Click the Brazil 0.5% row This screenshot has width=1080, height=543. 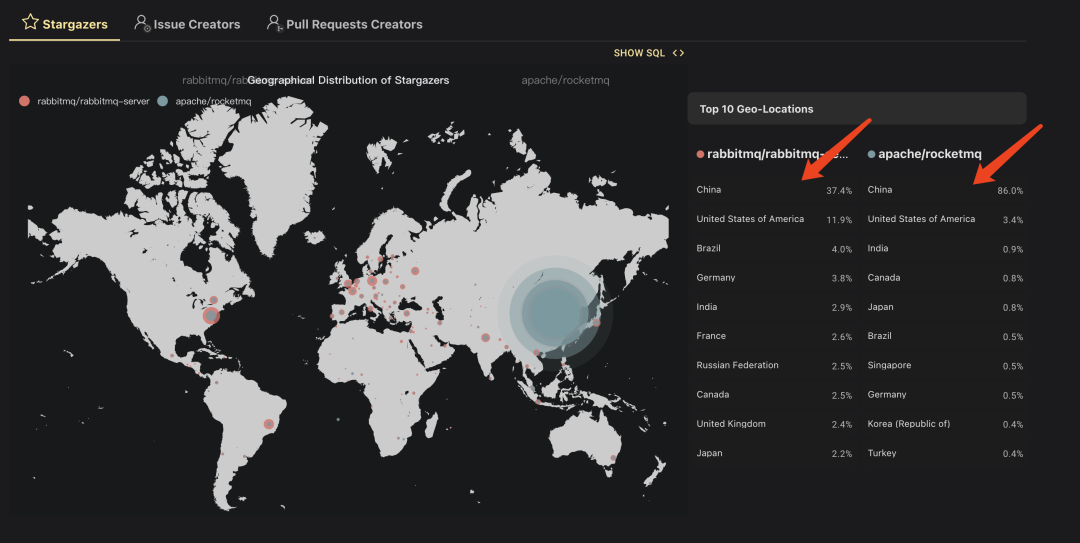point(945,336)
